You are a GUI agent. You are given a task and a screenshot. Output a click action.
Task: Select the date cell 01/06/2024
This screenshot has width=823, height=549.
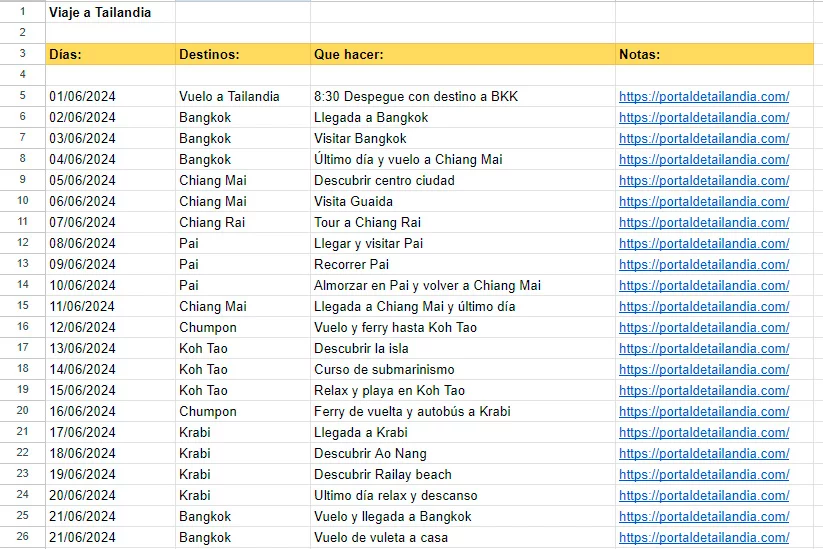pyautogui.click(x=110, y=97)
